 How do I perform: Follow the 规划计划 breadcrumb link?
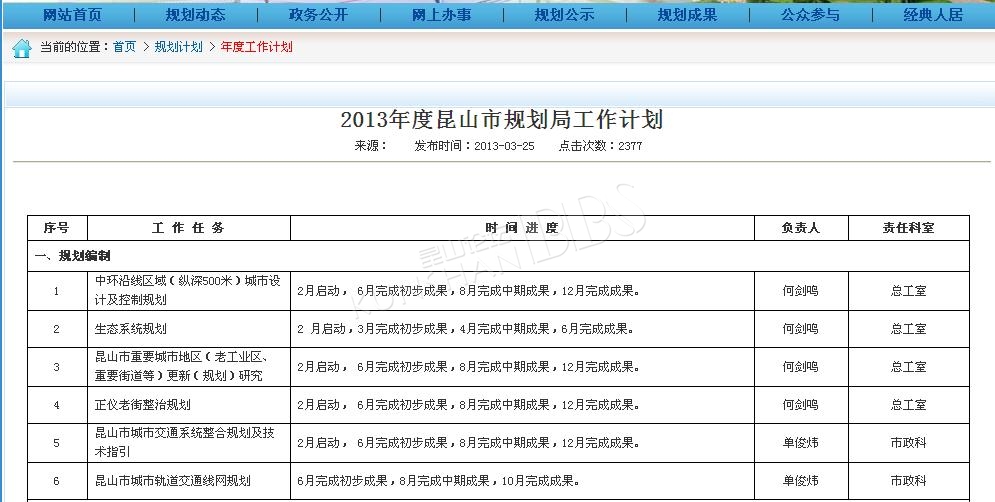(x=178, y=46)
